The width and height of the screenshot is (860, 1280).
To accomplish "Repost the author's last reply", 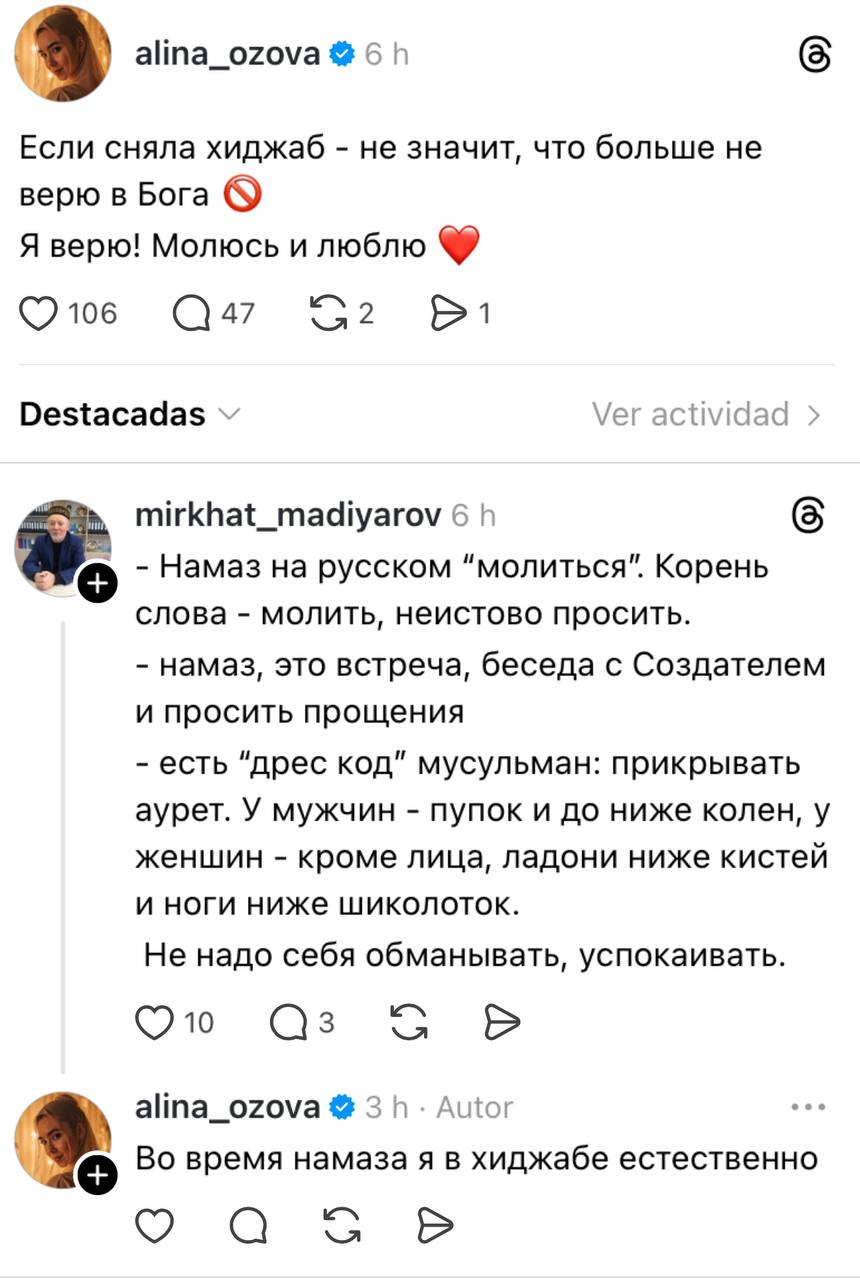I will coord(341,1225).
